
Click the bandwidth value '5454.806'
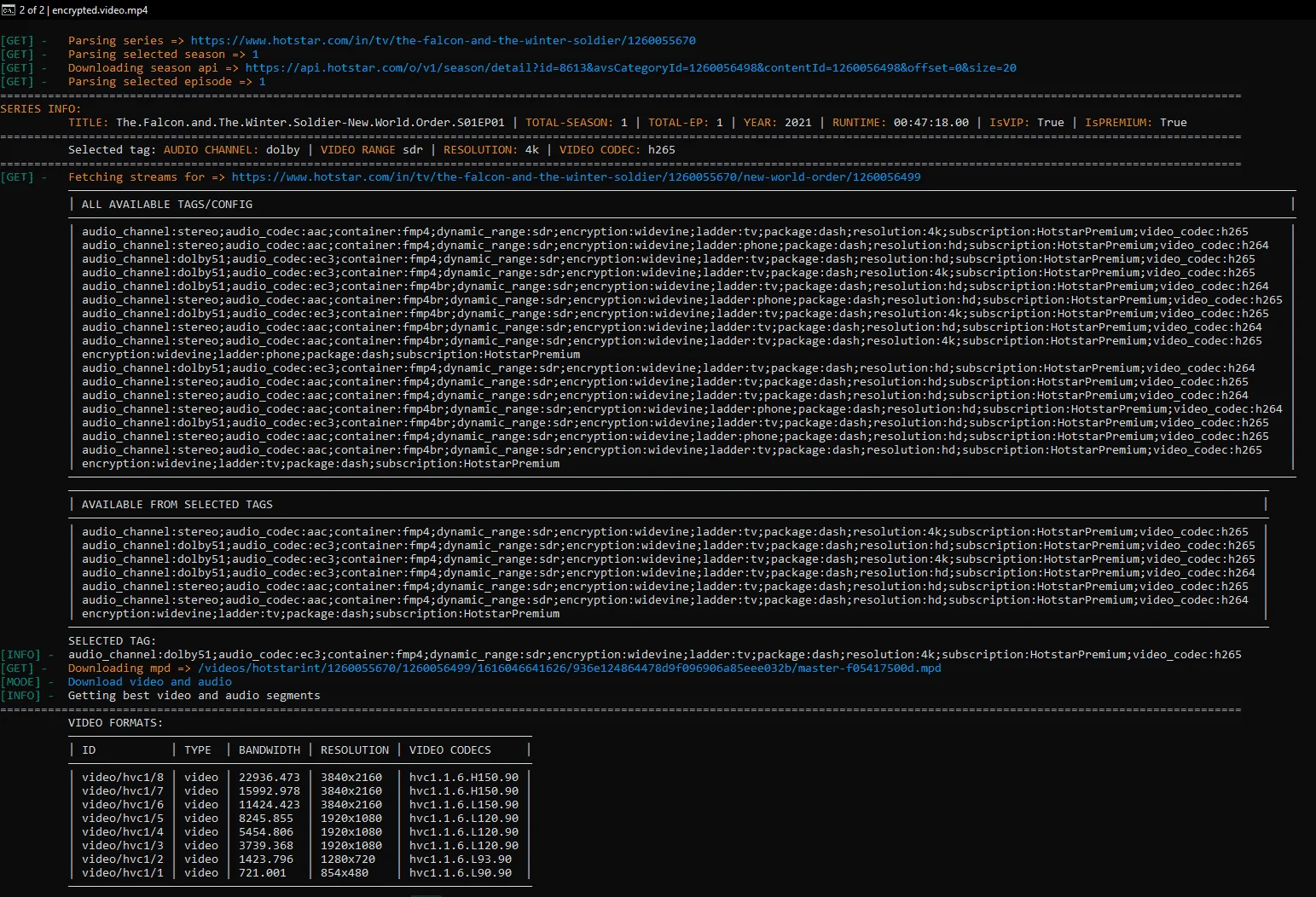coord(266,832)
